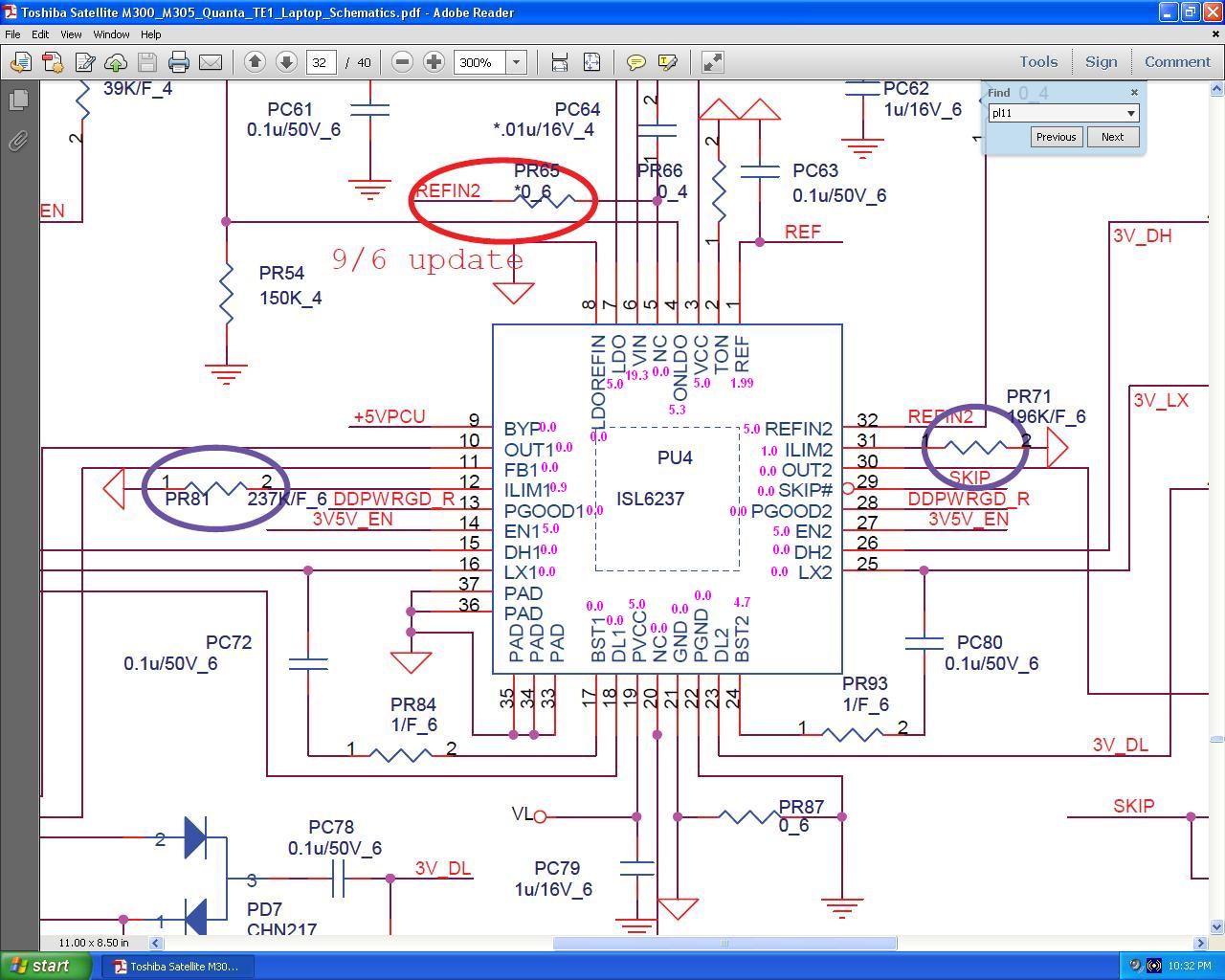Click the PC79 capacitor label
Screen dimensions: 1225x980
coord(557,868)
